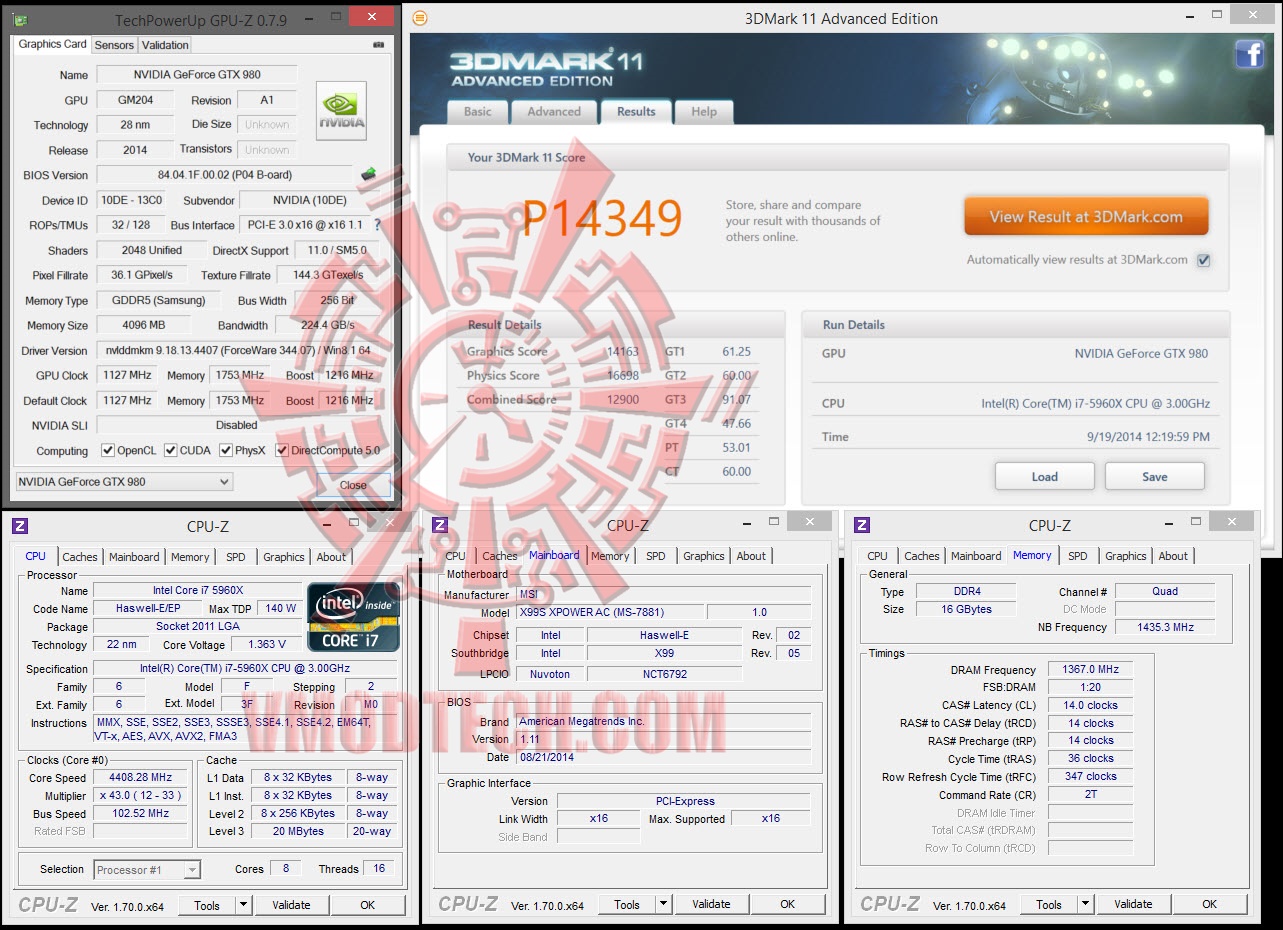The image size is (1283, 930).
Task: Expand Tools arrow in the CPU-Z memory window
Action: pyautogui.click(x=1085, y=904)
